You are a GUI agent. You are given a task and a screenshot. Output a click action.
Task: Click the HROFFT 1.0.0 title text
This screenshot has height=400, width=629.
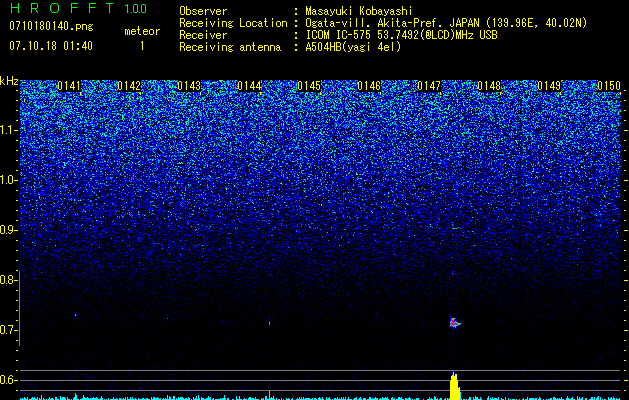click(79, 8)
